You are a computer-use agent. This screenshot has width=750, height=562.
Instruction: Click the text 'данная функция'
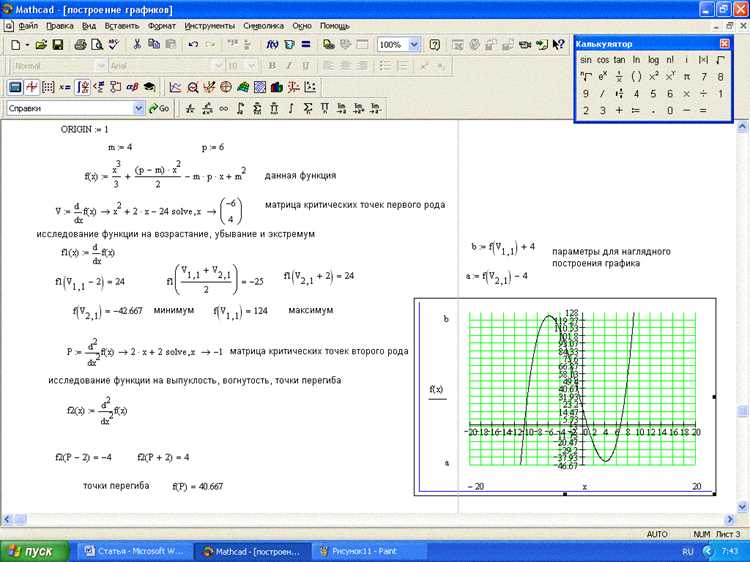coord(300,176)
